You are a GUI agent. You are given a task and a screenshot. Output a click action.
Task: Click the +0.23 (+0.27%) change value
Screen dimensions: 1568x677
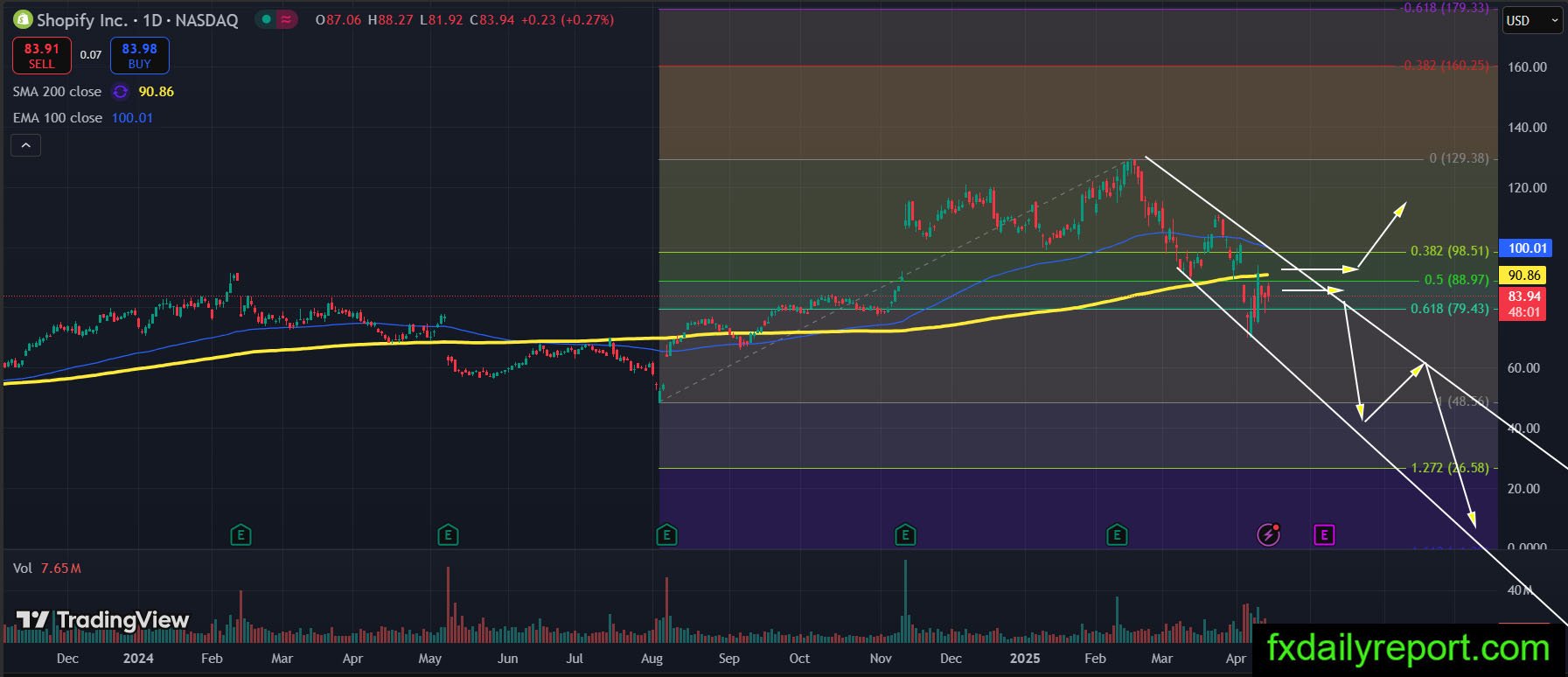point(568,20)
